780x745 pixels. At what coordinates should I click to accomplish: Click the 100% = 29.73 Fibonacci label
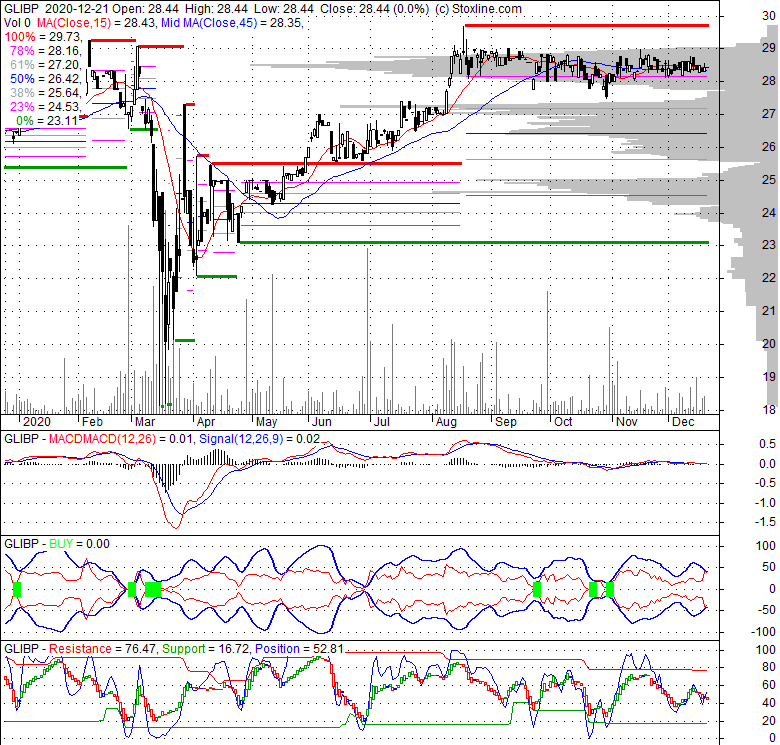42,35
